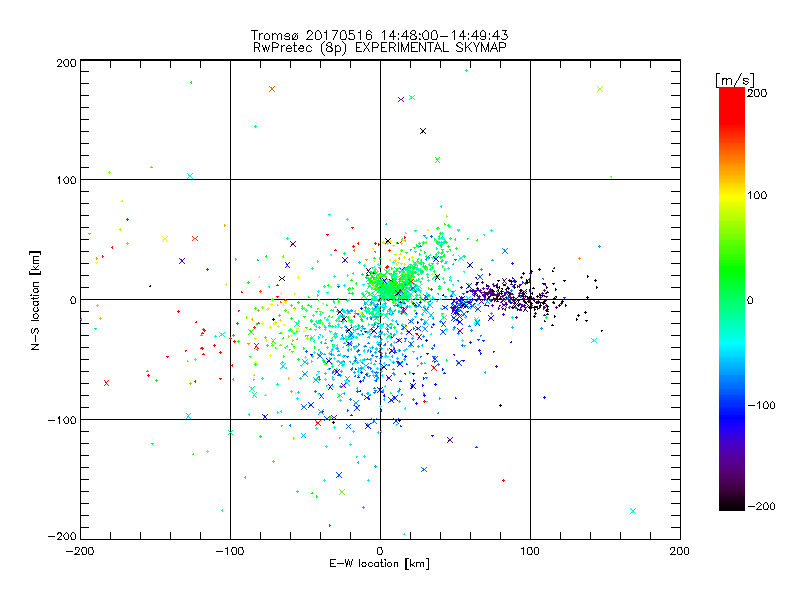Click the yellow band of the colorbar
The height and width of the screenshot is (600, 800).
click(732, 195)
